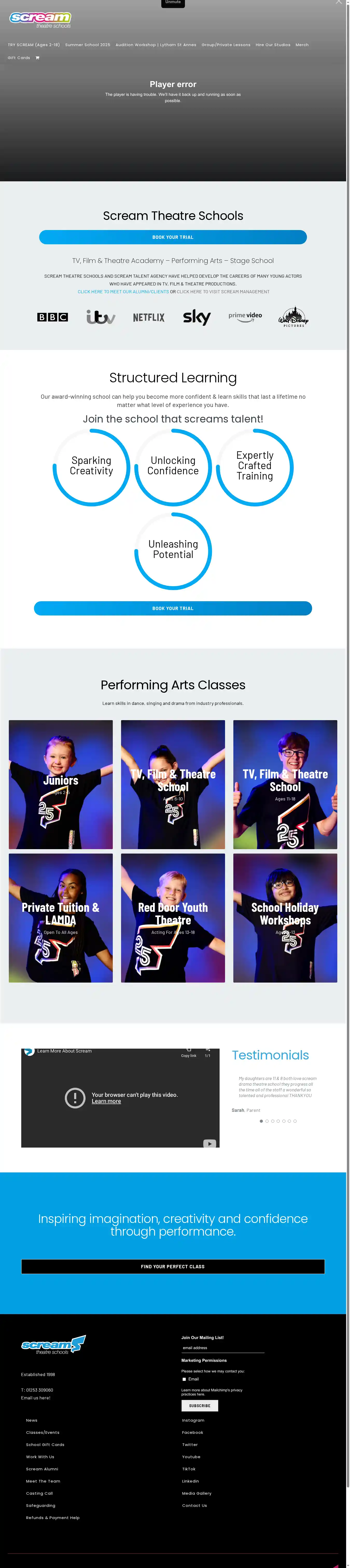The width and height of the screenshot is (350, 1568).
Task: Go to Summer School 2025 page
Action: [x=88, y=45]
